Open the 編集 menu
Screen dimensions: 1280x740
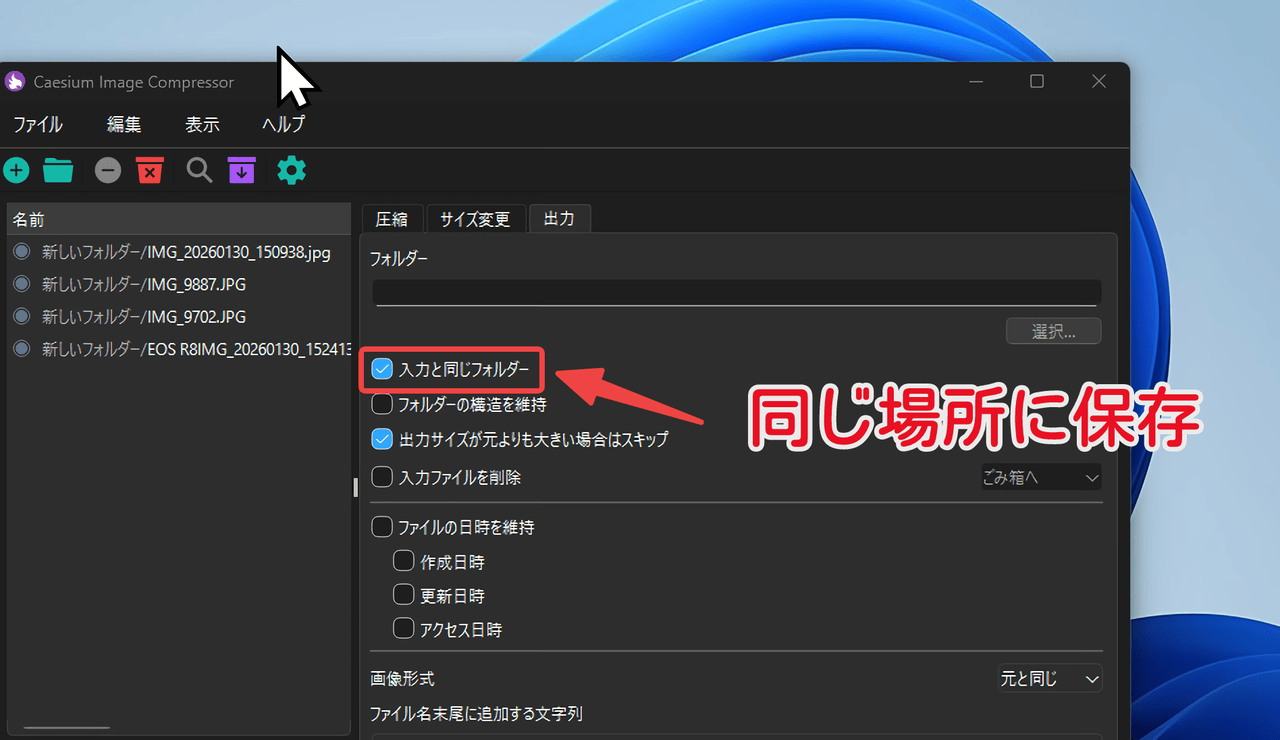(x=124, y=125)
